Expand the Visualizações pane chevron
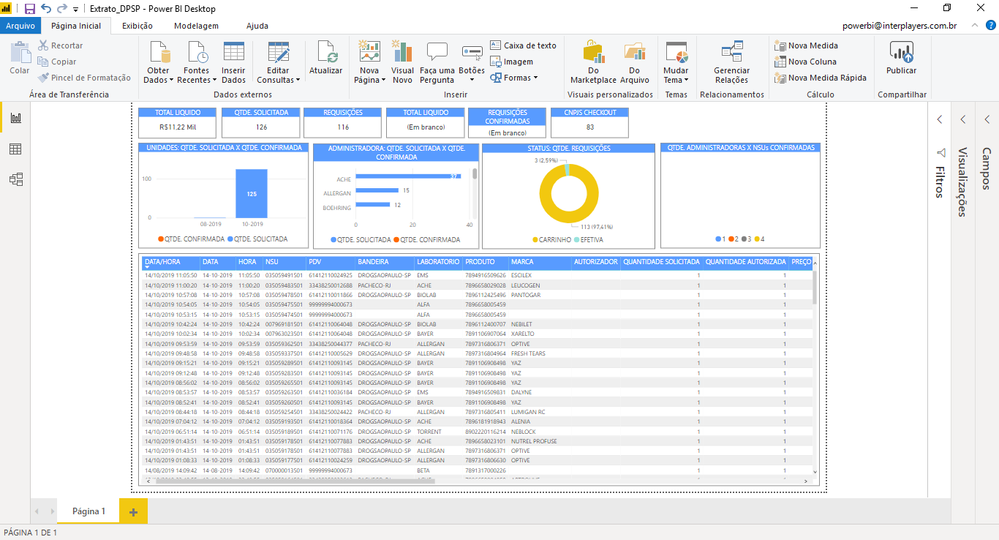Screen dimensions: 999x540 pos(963,119)
